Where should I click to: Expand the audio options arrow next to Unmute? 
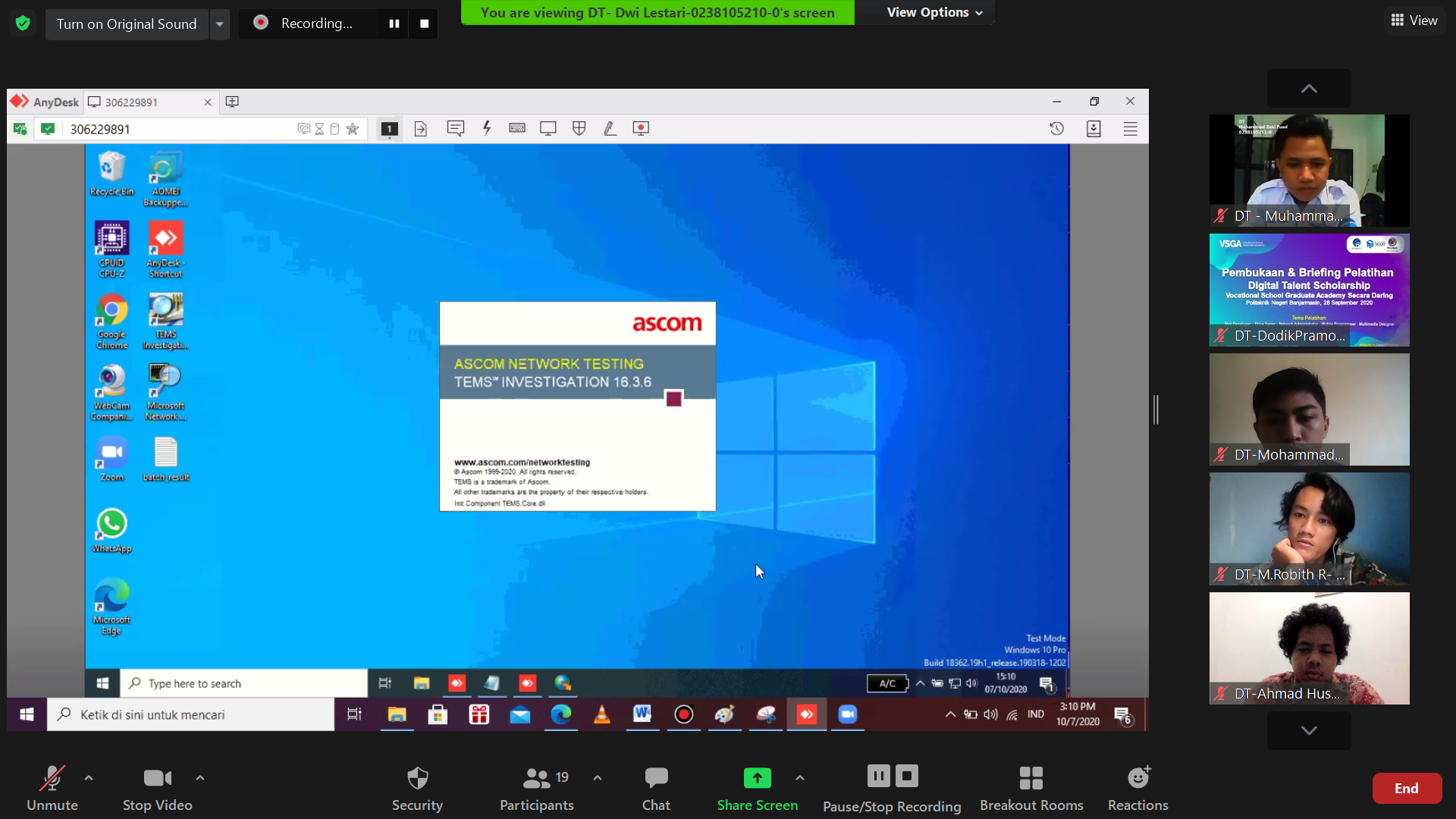(89, 777)
